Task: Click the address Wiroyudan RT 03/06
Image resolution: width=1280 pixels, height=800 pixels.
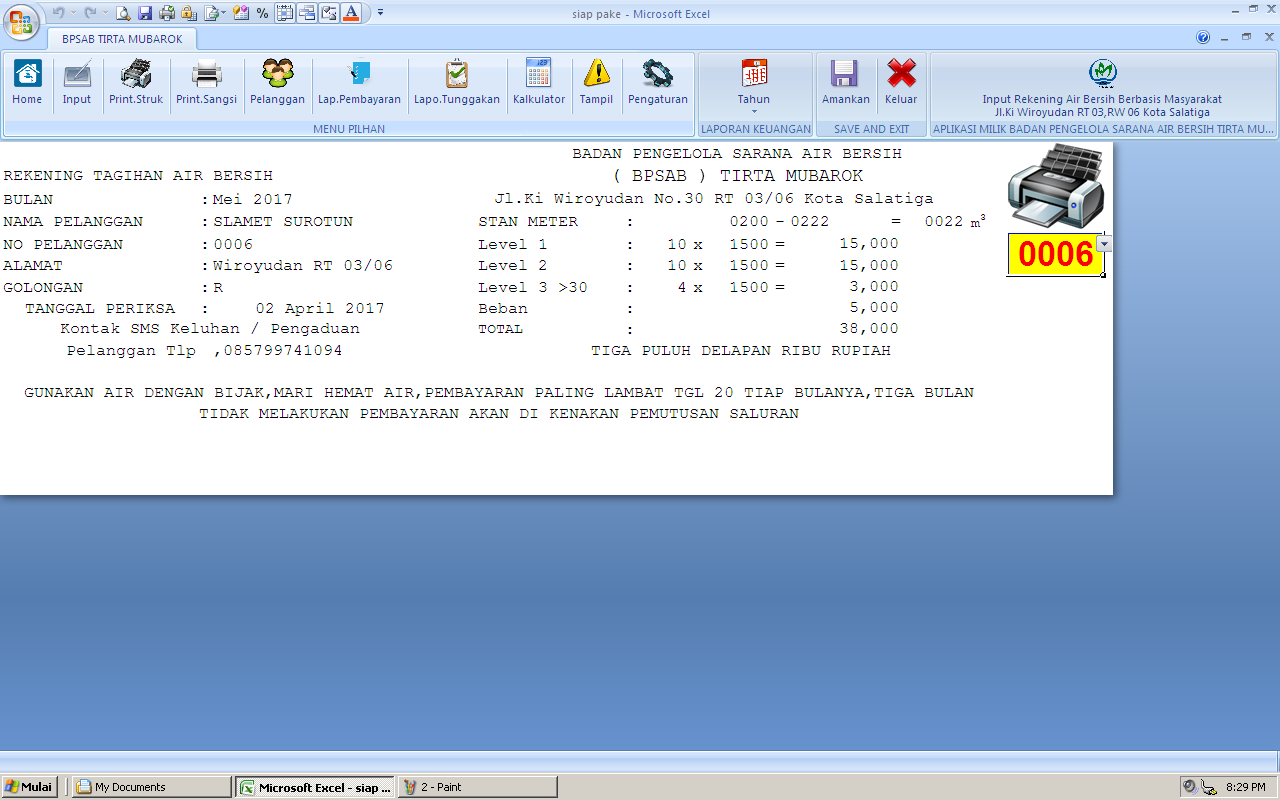Action: pos(303,265)
